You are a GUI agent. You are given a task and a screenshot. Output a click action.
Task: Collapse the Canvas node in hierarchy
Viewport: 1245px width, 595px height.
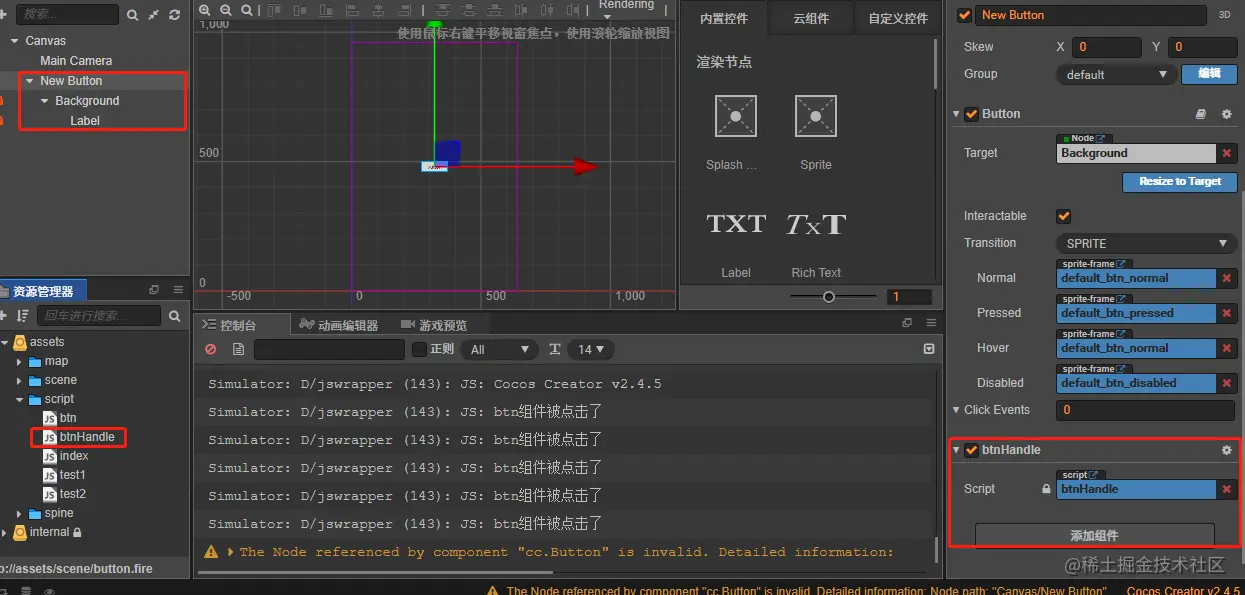[x=14, y=41]
